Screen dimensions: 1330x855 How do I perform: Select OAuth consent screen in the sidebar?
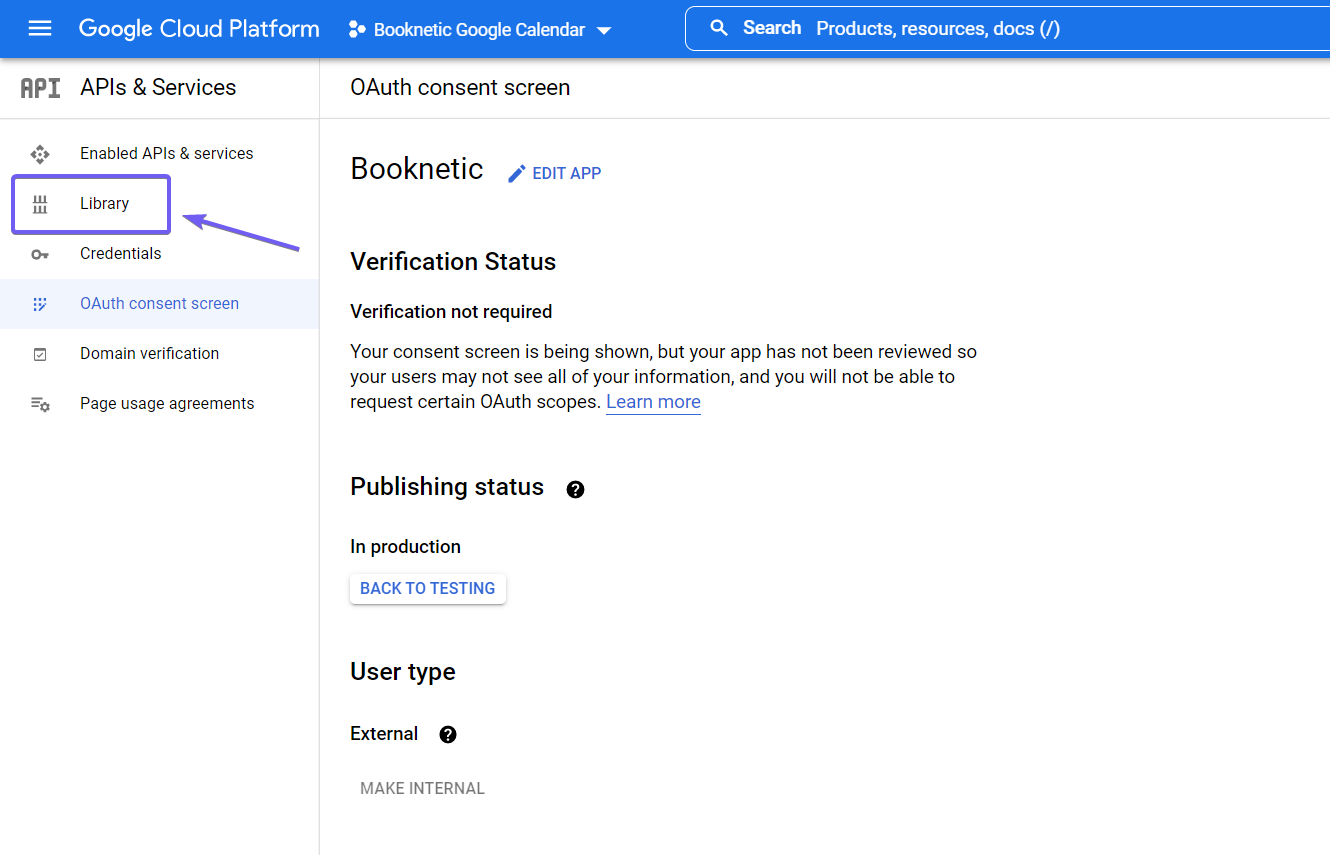coord(160,304)
